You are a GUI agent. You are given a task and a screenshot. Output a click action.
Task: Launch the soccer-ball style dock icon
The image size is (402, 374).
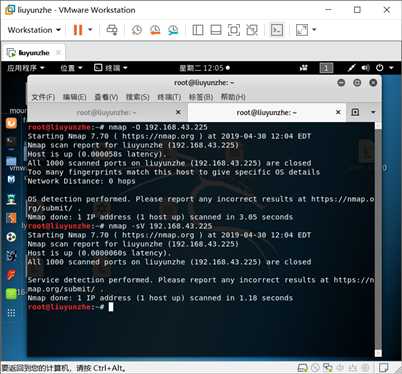click(11, 237)
